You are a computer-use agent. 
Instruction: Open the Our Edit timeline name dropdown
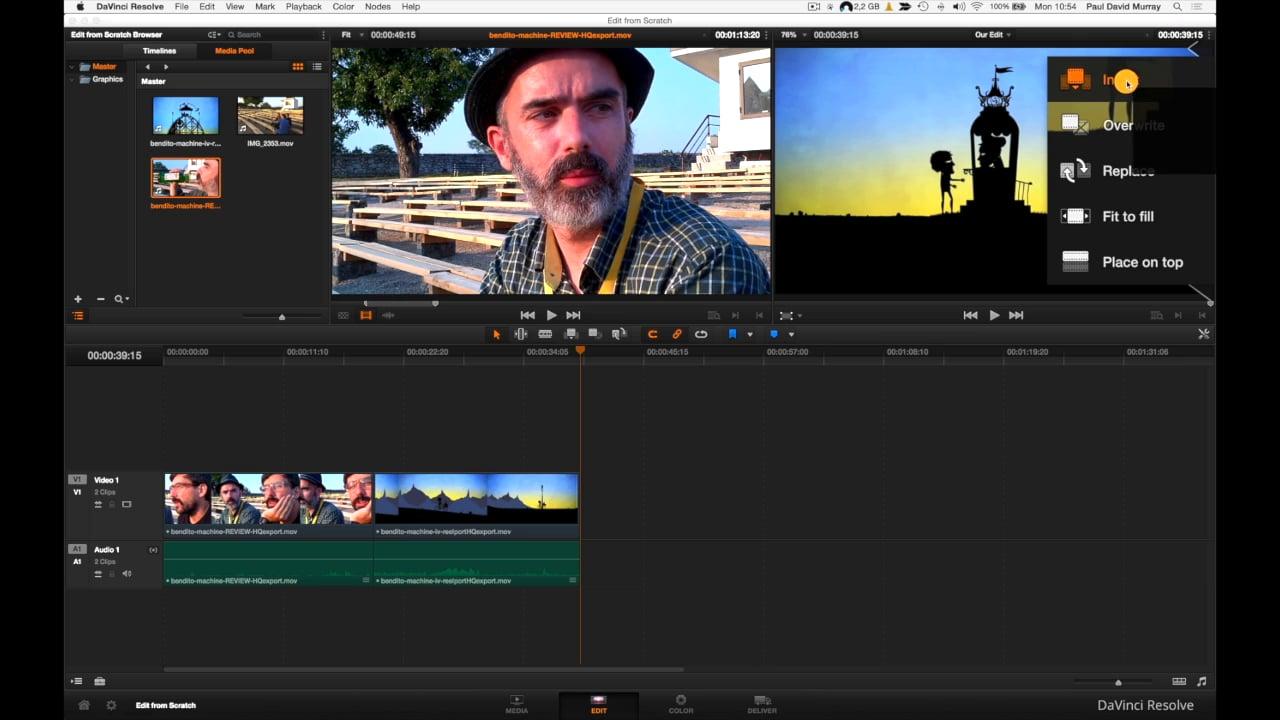point(992,35)
